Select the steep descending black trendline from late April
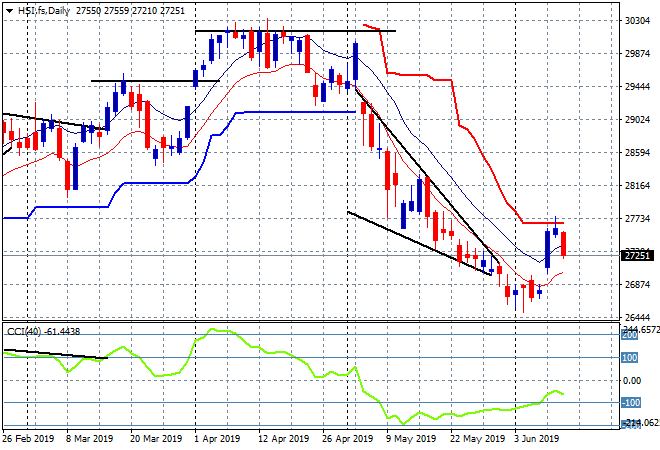The height and width of the screenshot is (450, 660). click(x=427, y=176)
